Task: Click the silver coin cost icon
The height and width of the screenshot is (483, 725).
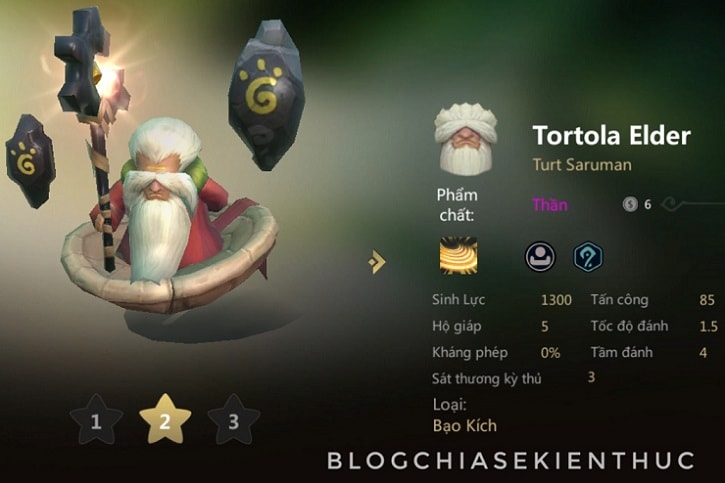Action: pos(630,204)
